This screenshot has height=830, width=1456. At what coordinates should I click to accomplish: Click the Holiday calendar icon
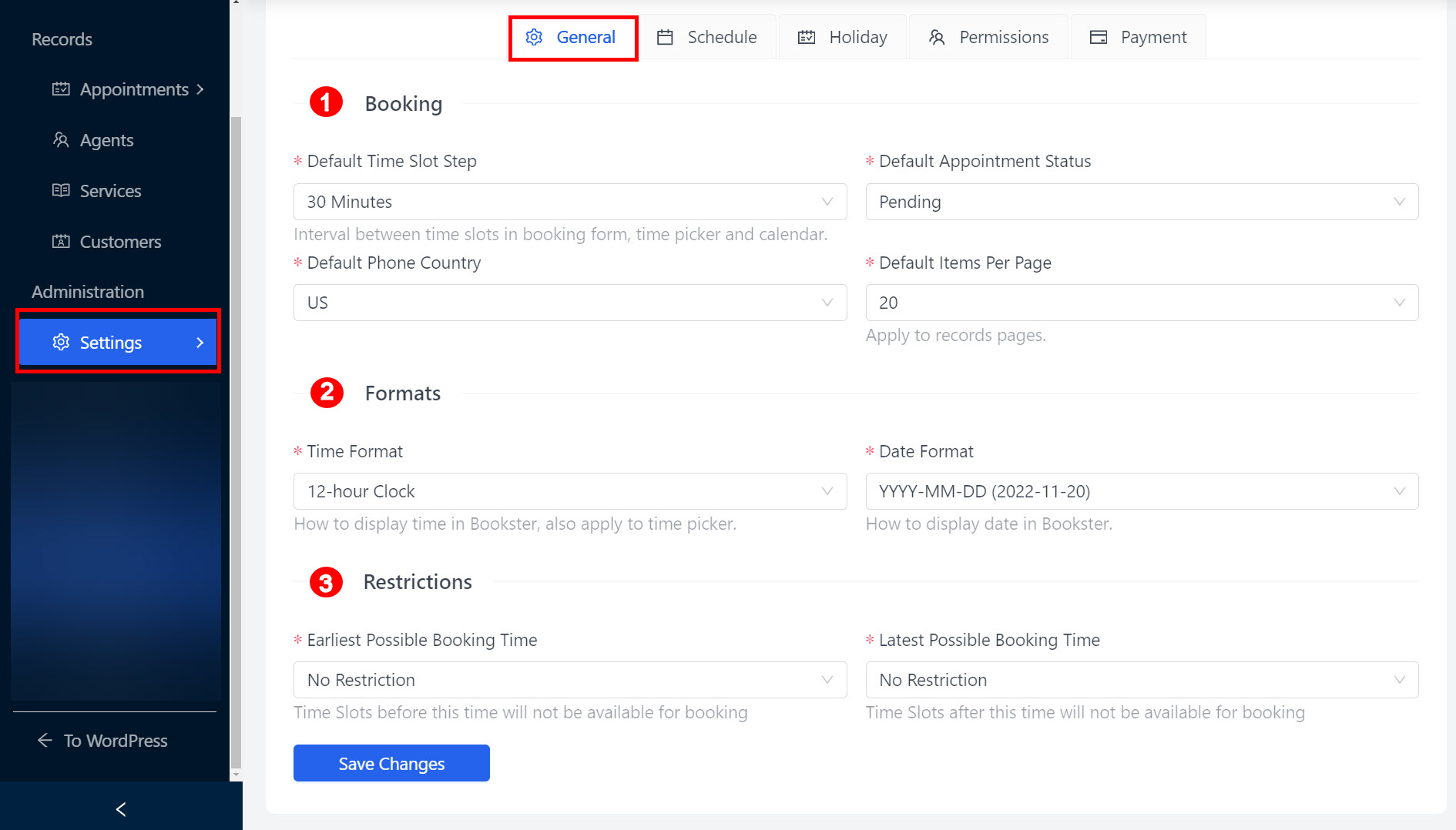coord(807,37)
